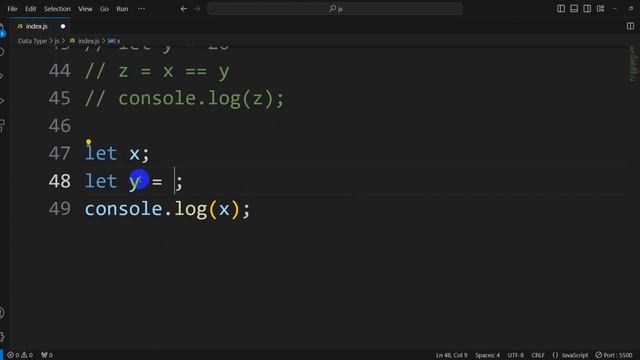This screenshot has height=360, width=640.
Task: Click the command center search box
Action: (x=335, y=9)
